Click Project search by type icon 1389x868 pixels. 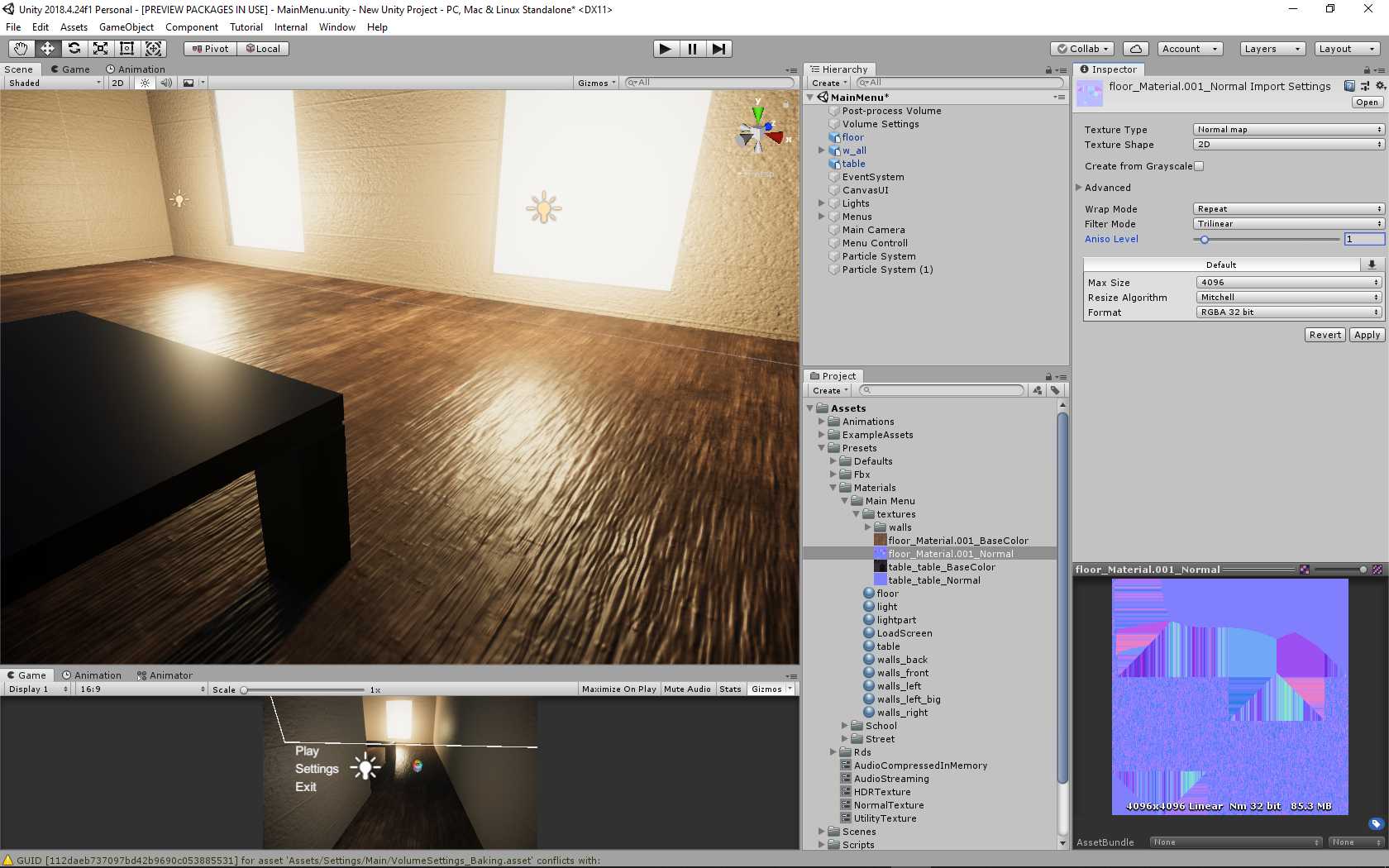click(x=1038, y=390)
